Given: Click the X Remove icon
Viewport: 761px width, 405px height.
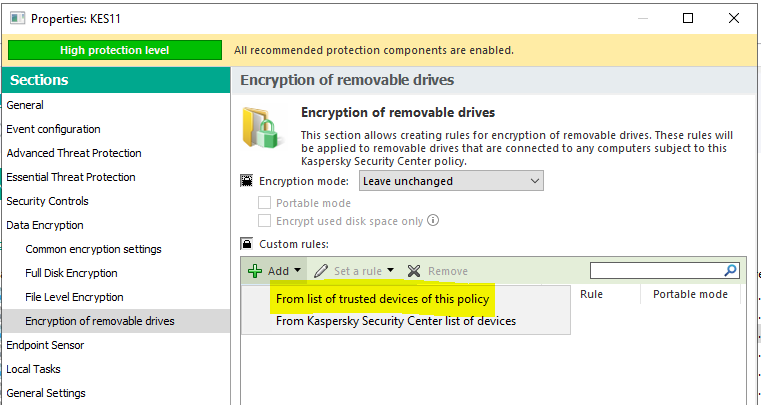Looking at the screenshot, I should 414,271.
